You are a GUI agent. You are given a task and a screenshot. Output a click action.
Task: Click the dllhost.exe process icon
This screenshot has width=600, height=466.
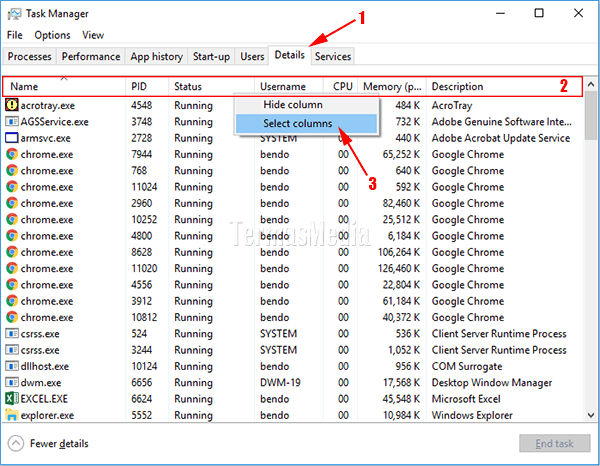12,366
